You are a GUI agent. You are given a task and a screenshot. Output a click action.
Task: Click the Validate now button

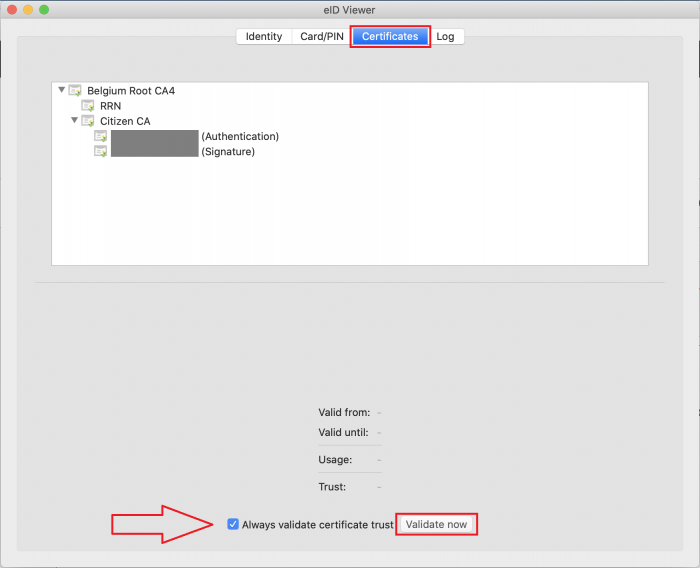436,524
